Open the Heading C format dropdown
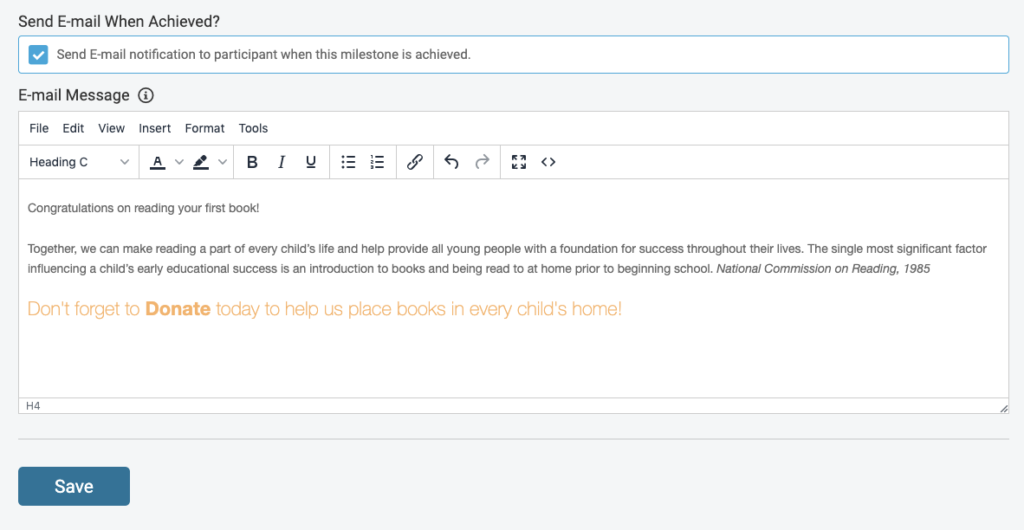Screen dimensions: 1024x530 tap(80, 162)
